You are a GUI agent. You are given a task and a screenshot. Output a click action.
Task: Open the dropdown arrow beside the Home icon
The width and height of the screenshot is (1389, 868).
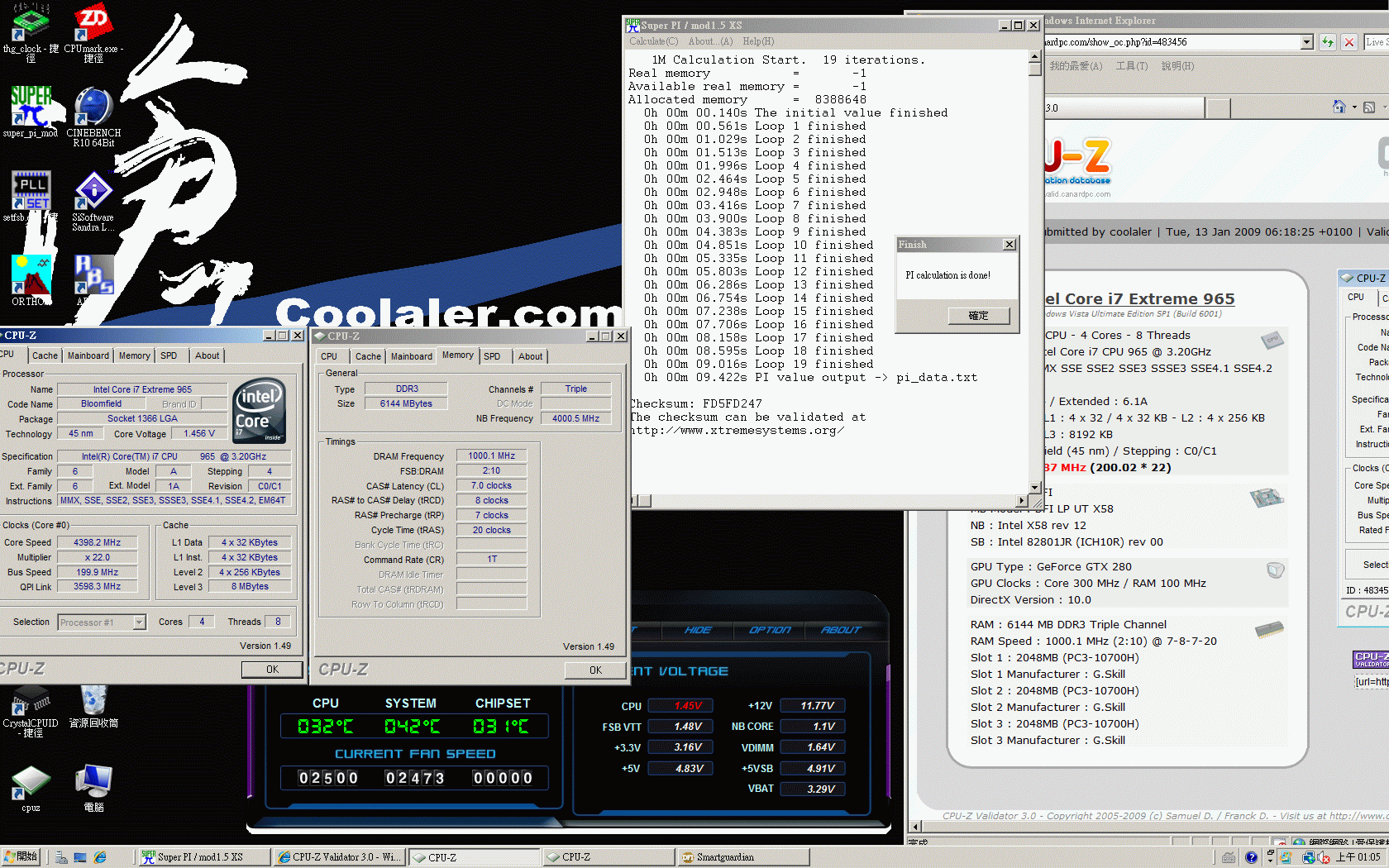pyautogui.click(x=1354, y=107)
